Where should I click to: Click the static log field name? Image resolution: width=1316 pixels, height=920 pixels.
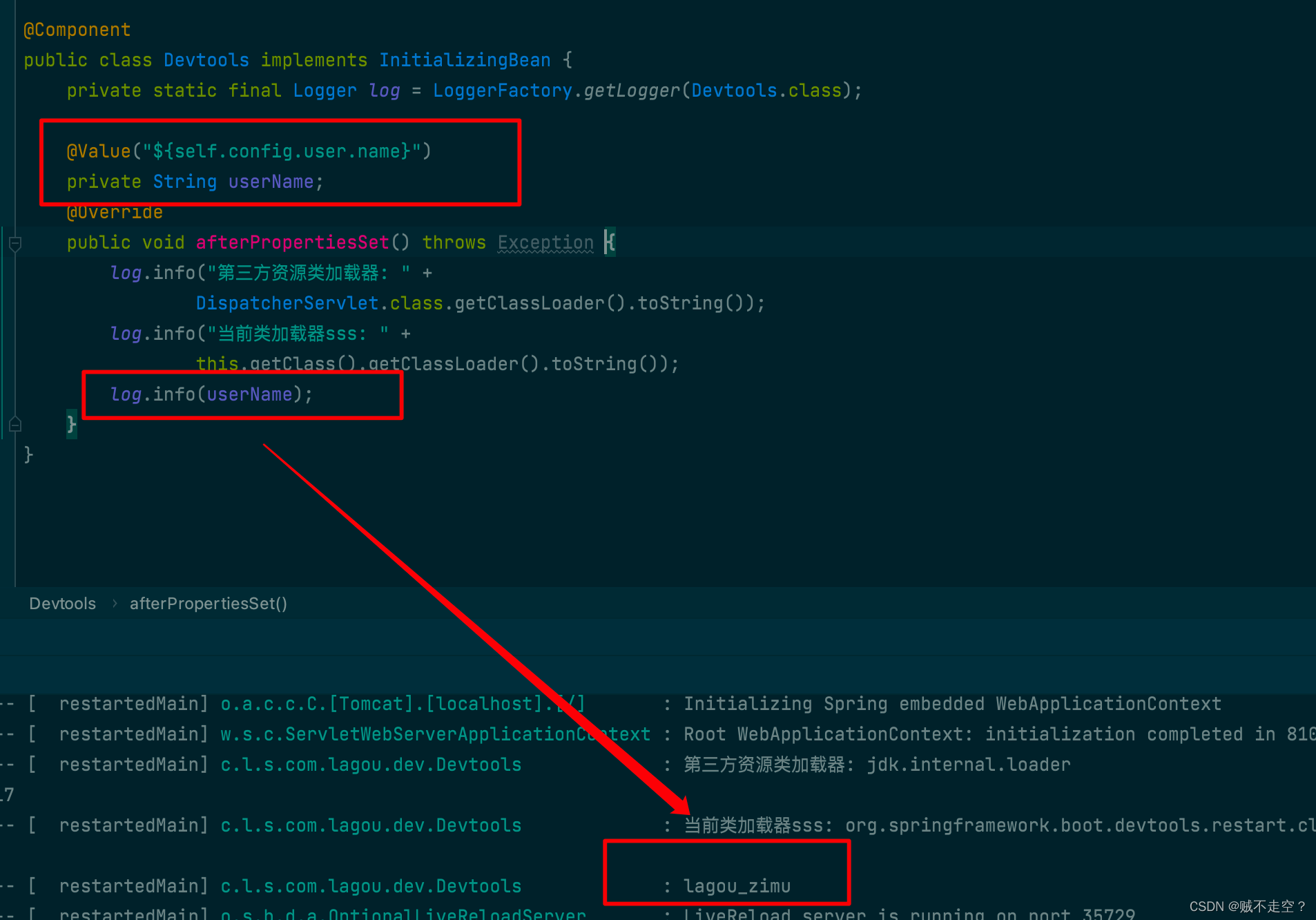coord(384,90)
